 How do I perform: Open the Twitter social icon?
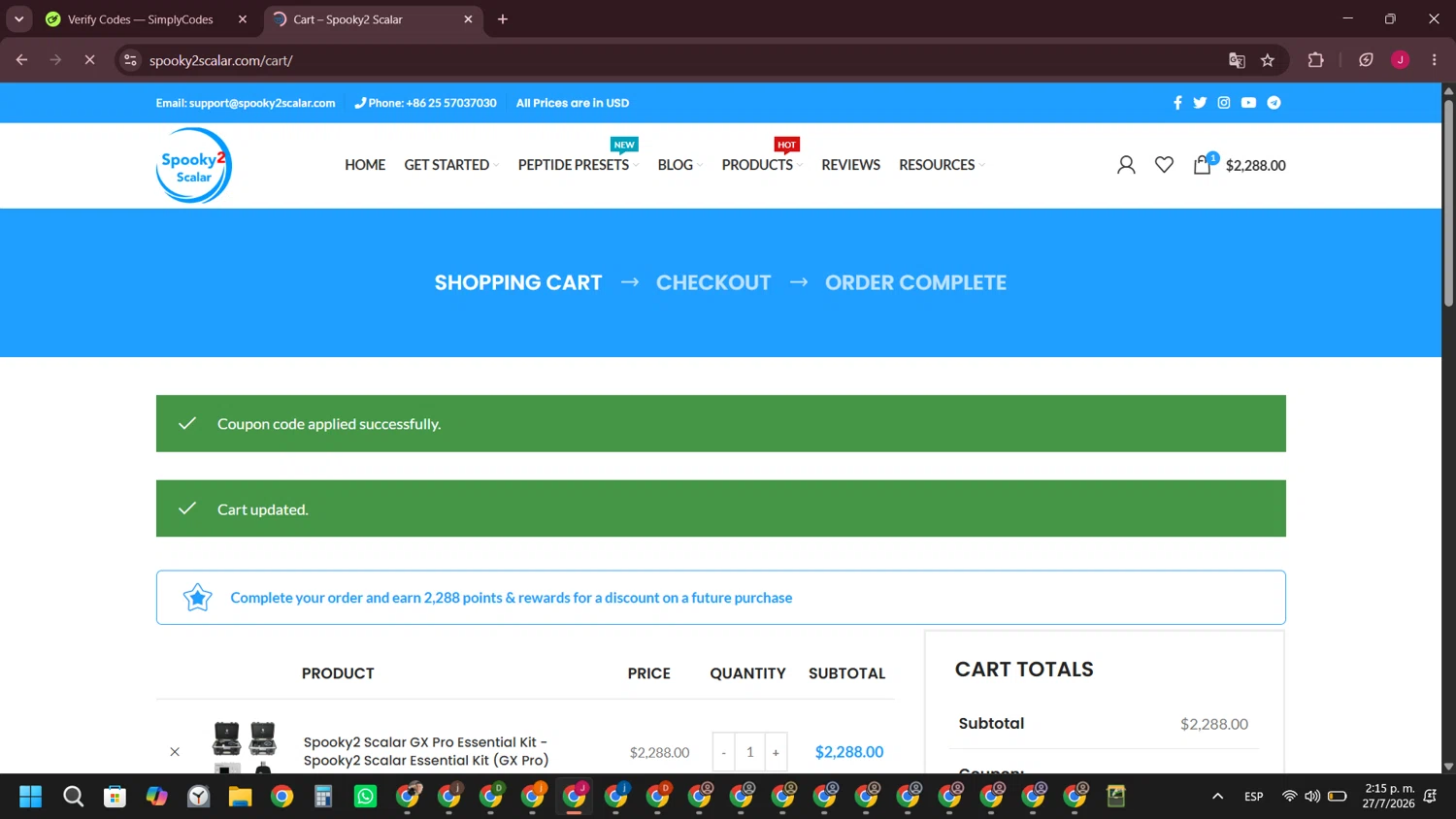coord(1200,103)
